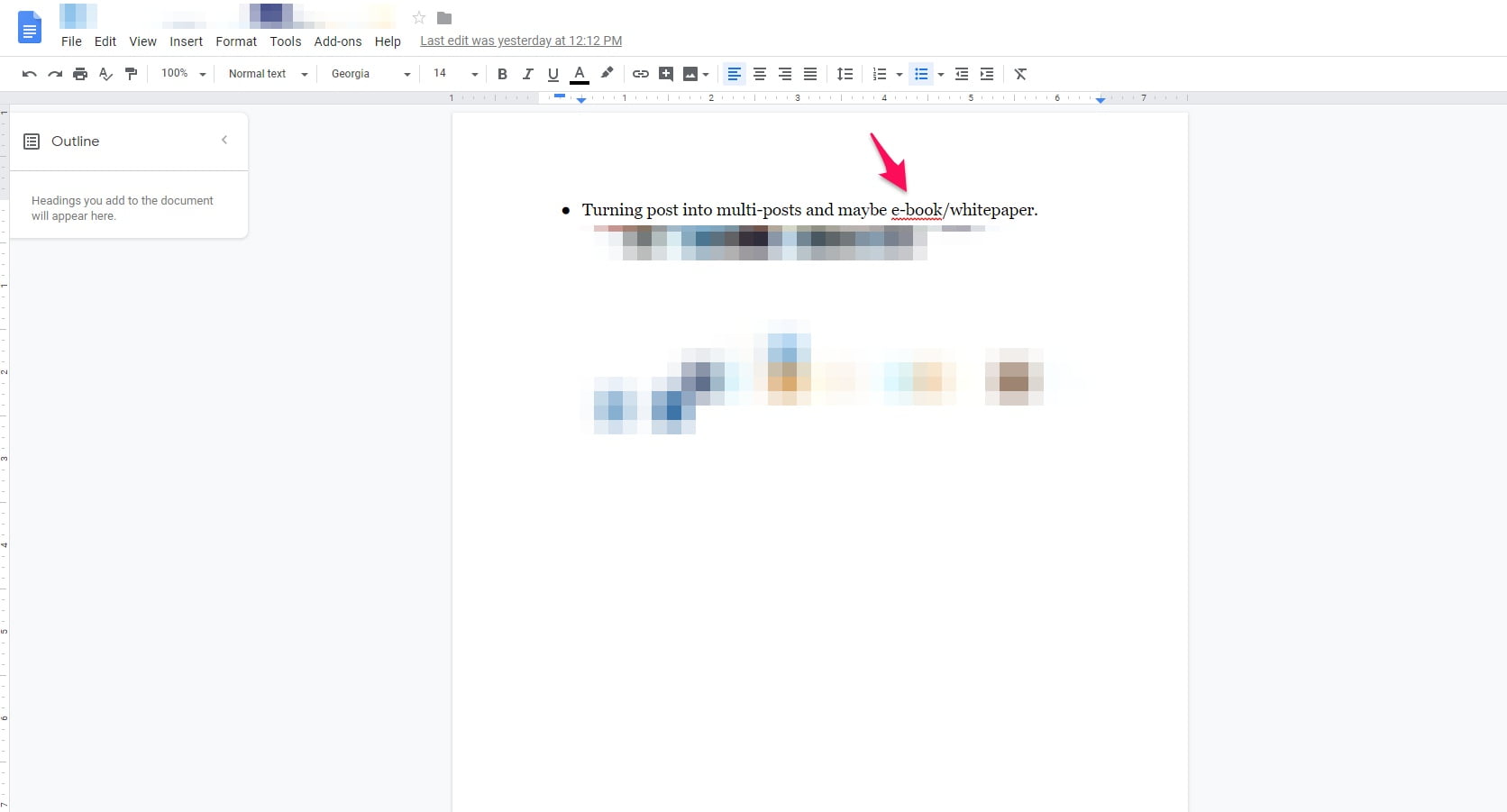Click the underlined word e-book
1507x812 pixels.
click(917, 210)
